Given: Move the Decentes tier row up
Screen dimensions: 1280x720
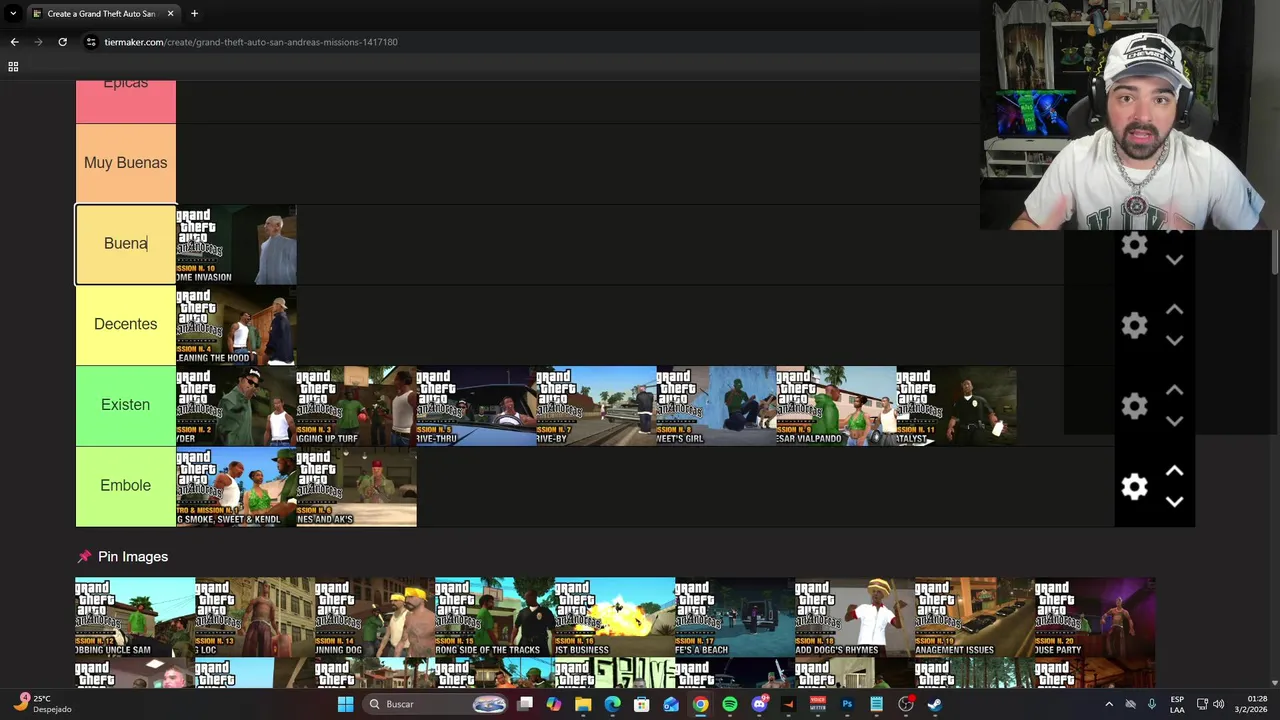Looking at the screenshot, I should pos(1175,310).
